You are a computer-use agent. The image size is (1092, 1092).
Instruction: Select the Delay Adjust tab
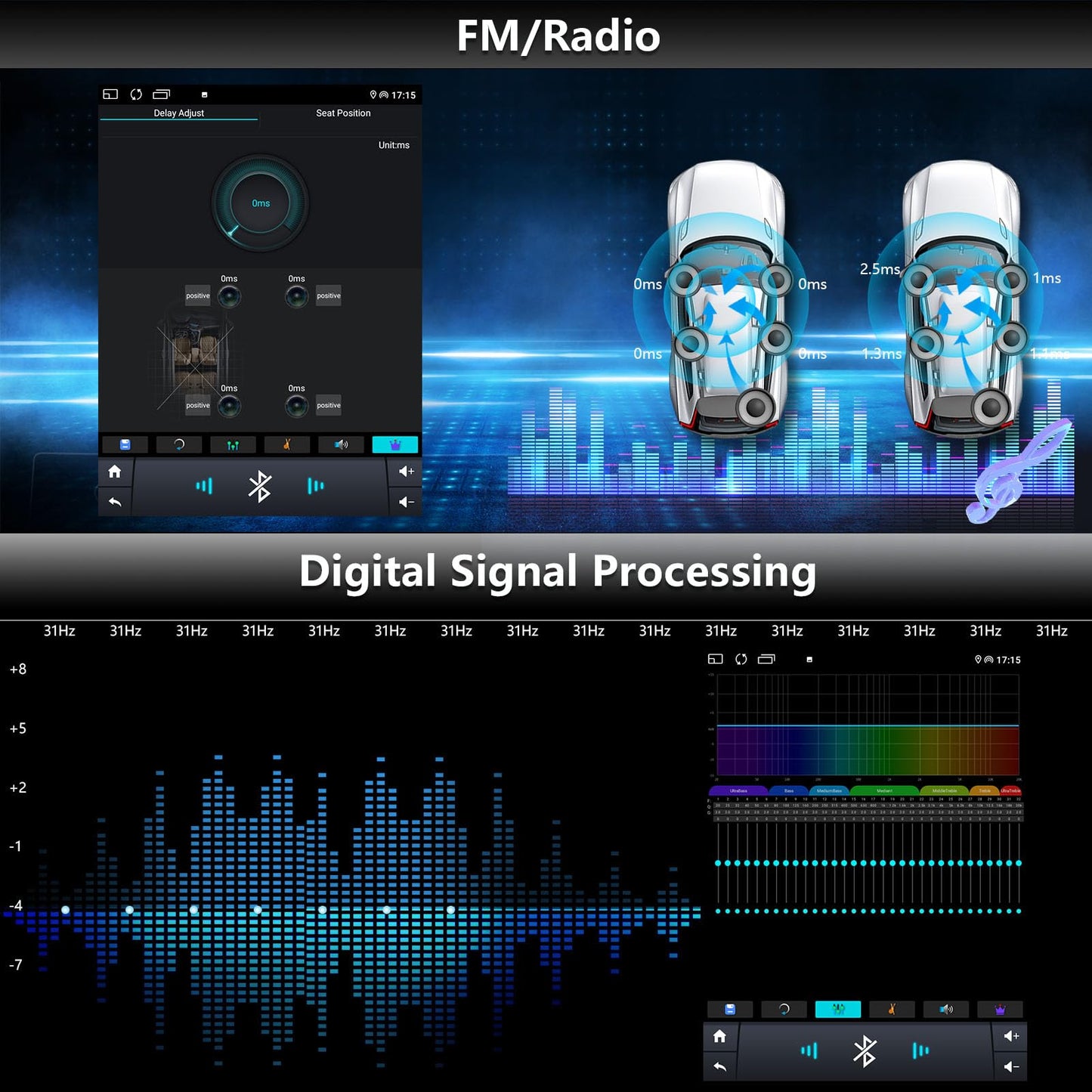179,113
